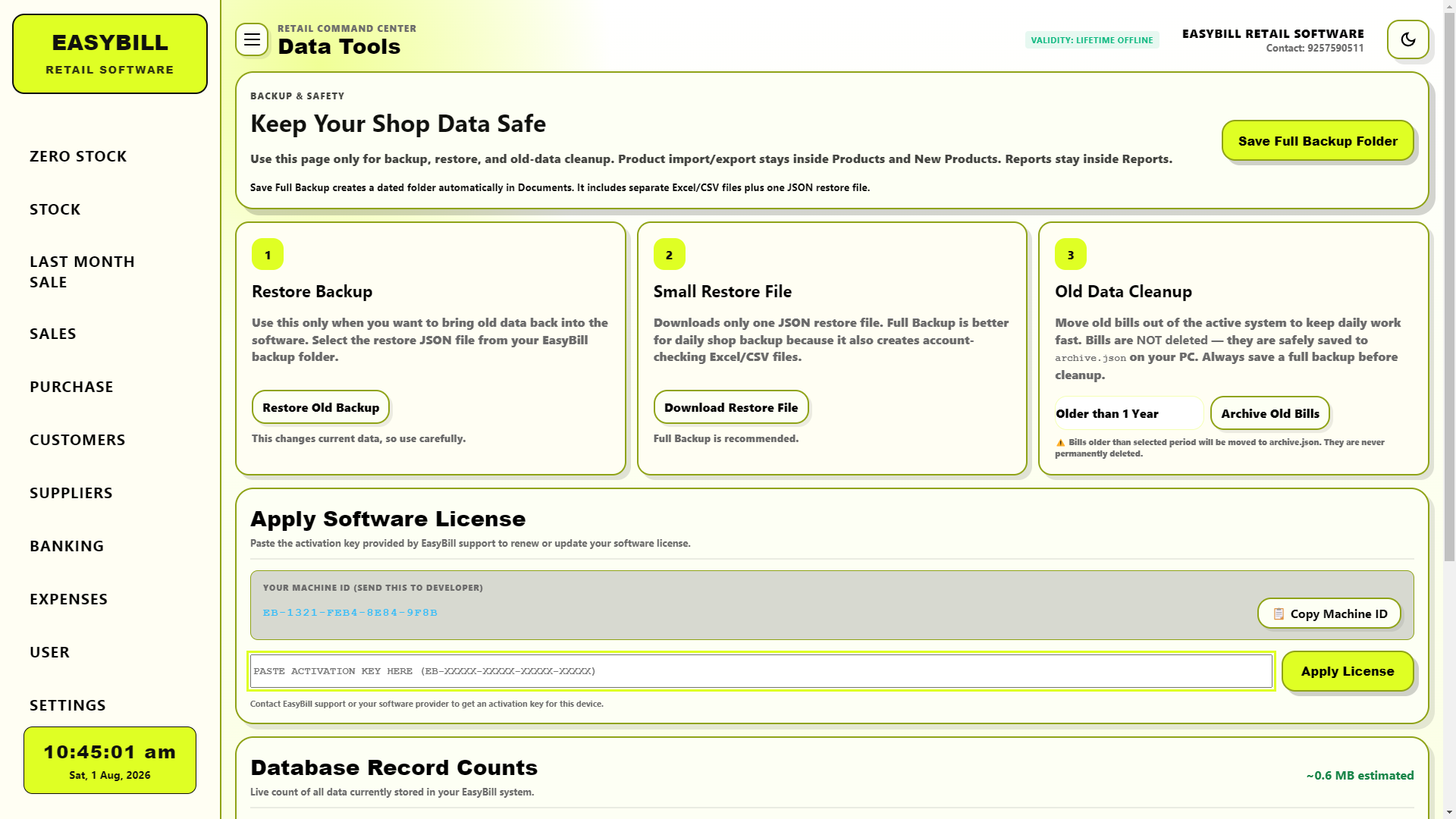Open Settings from sidebar
Viewport: 1456px width, 819px height.
tap(67, 705)
